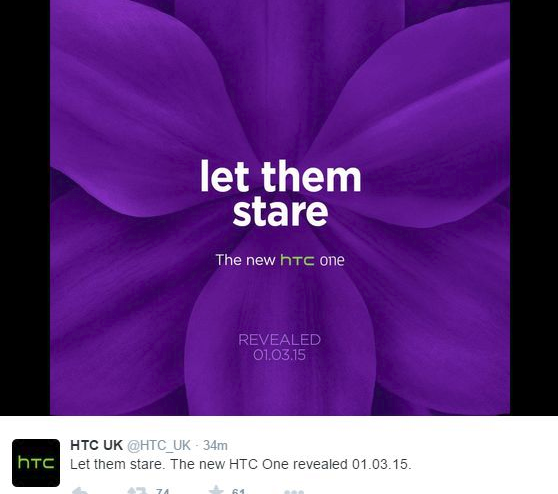View the retweet count of 74
Screen dimensions: 558x494
162,492
